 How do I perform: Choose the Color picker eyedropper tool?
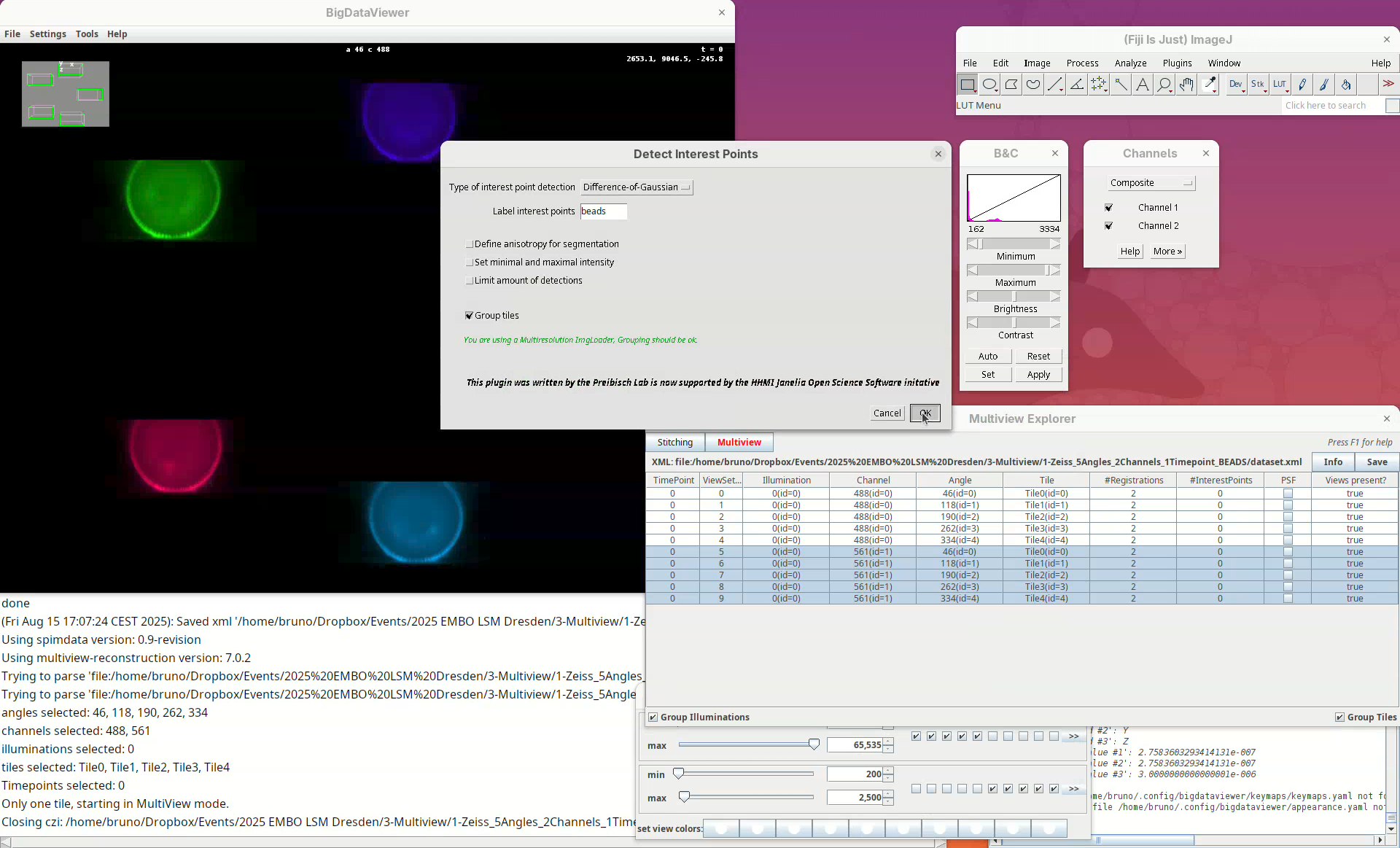click(x=1209, y=85)
